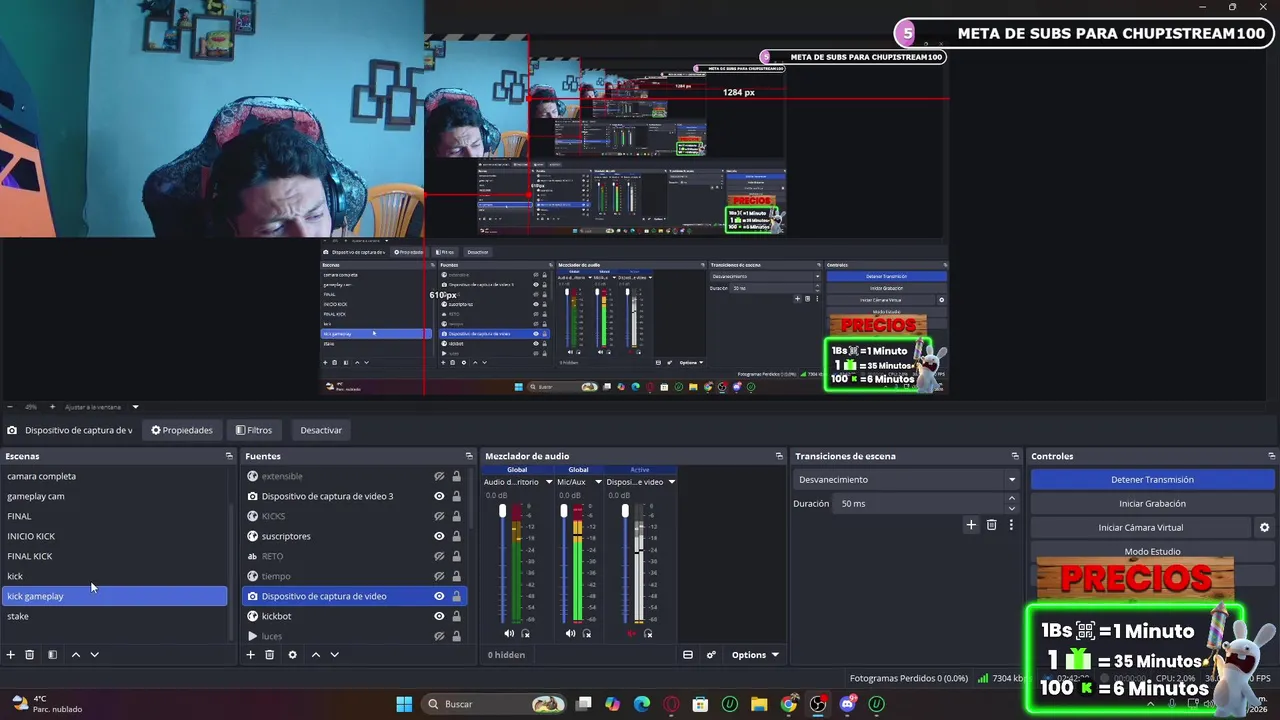This screenshot has width=1280, height=720.
Task: Move the selected source down
Action: click(x=335, y=655)
